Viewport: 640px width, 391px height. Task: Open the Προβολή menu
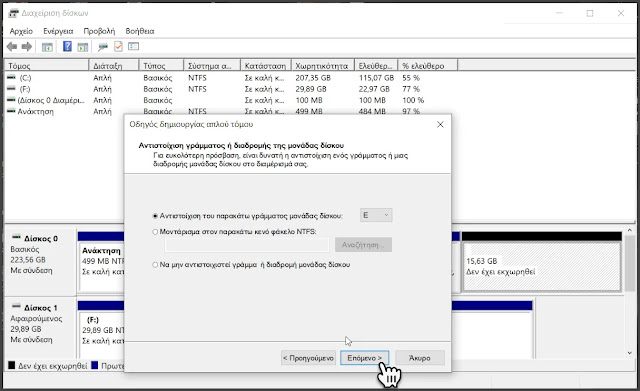coord(99,31)
